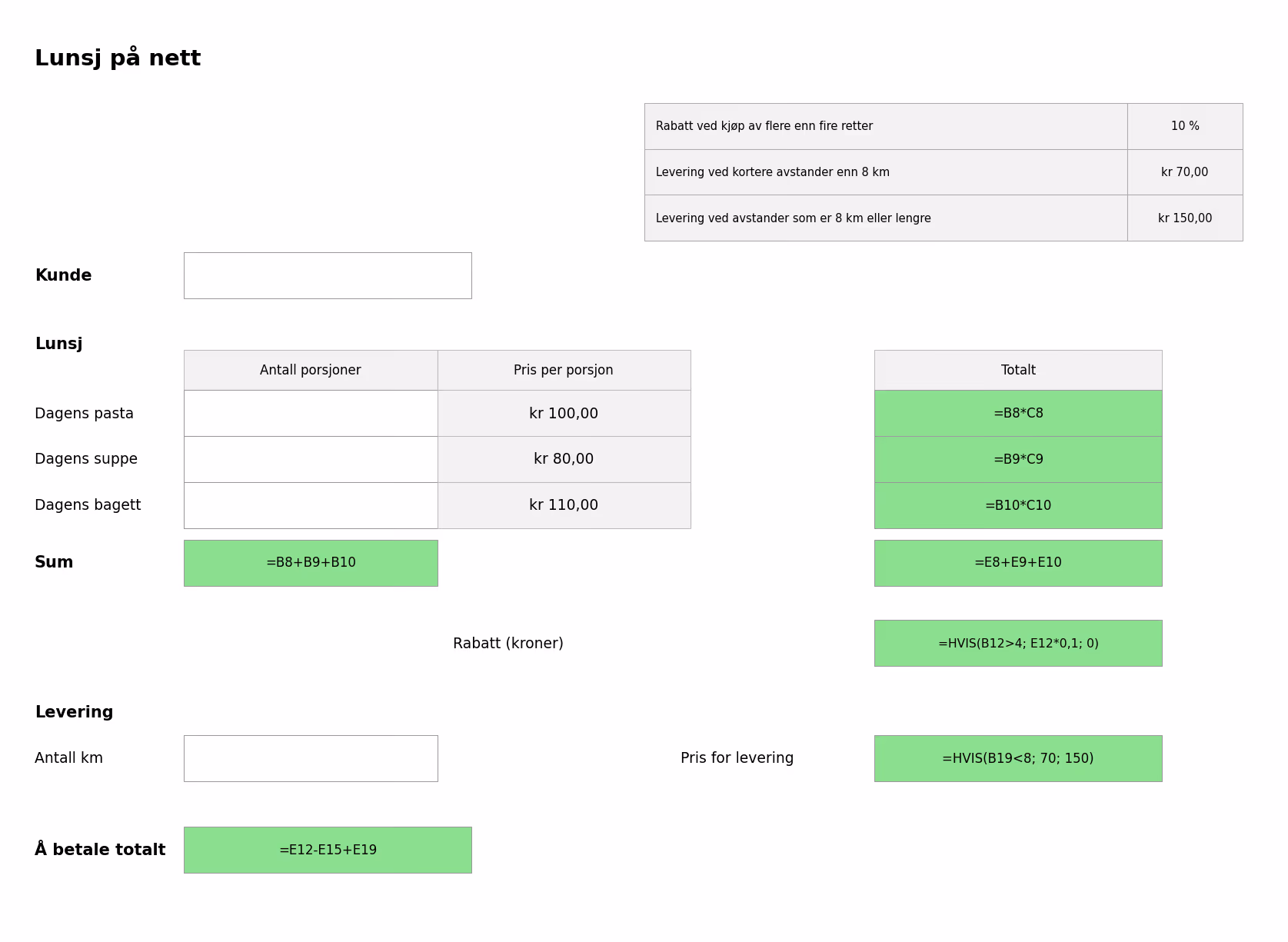Select the =E8+E9+E10 sum cell
The height and width of the screenshot is (942, 1288).
pos(1018,563)
